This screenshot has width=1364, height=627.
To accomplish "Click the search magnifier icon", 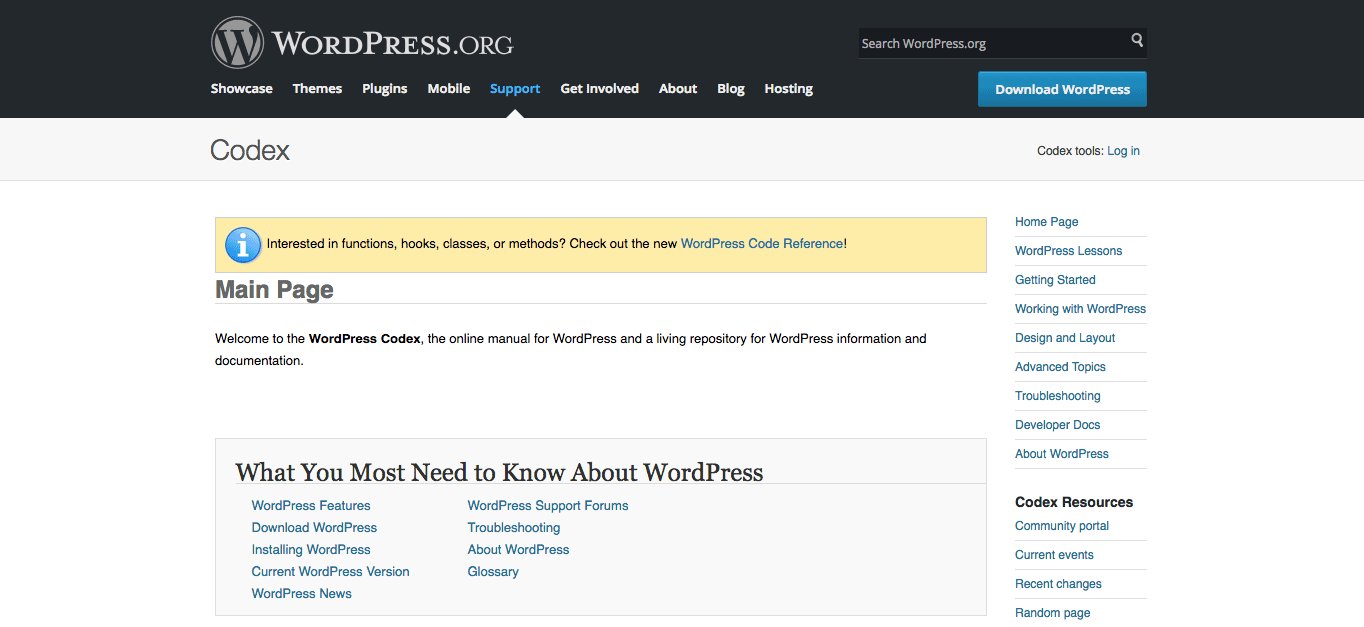I will (1136, 40).
